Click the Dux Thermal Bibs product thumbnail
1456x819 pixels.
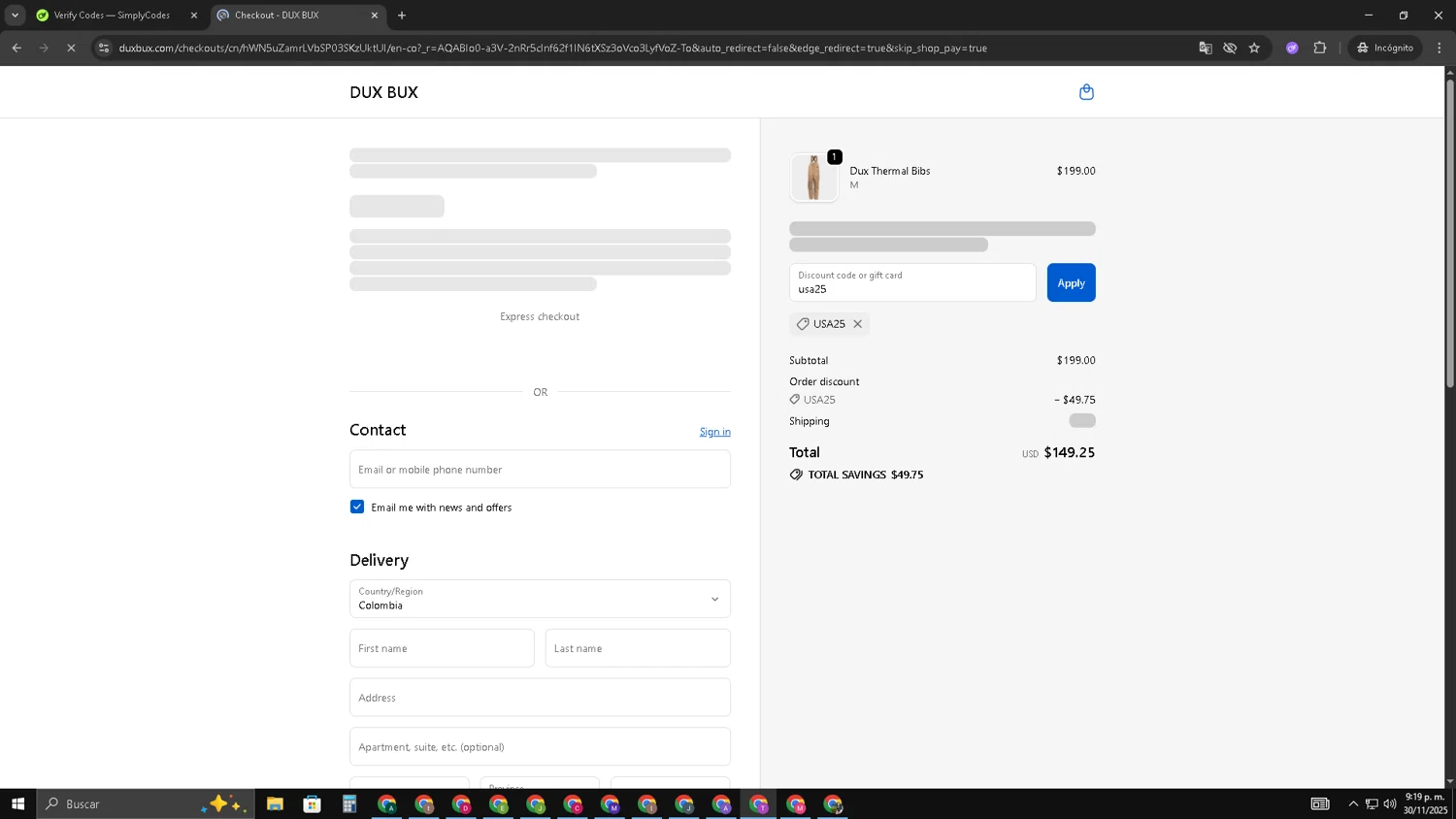(813, 178)
